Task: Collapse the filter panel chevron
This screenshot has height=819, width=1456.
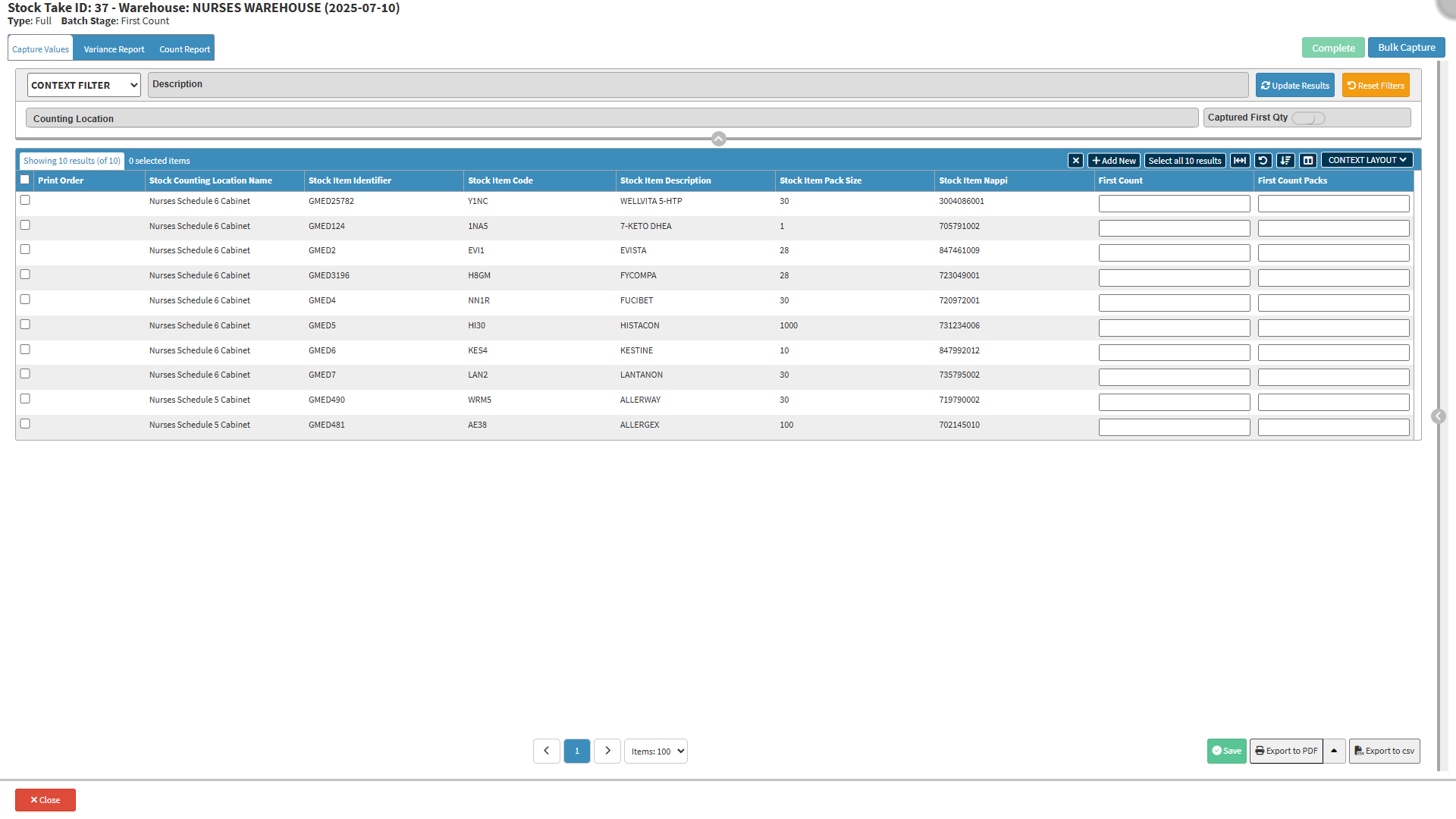Action: pos(719,139)
